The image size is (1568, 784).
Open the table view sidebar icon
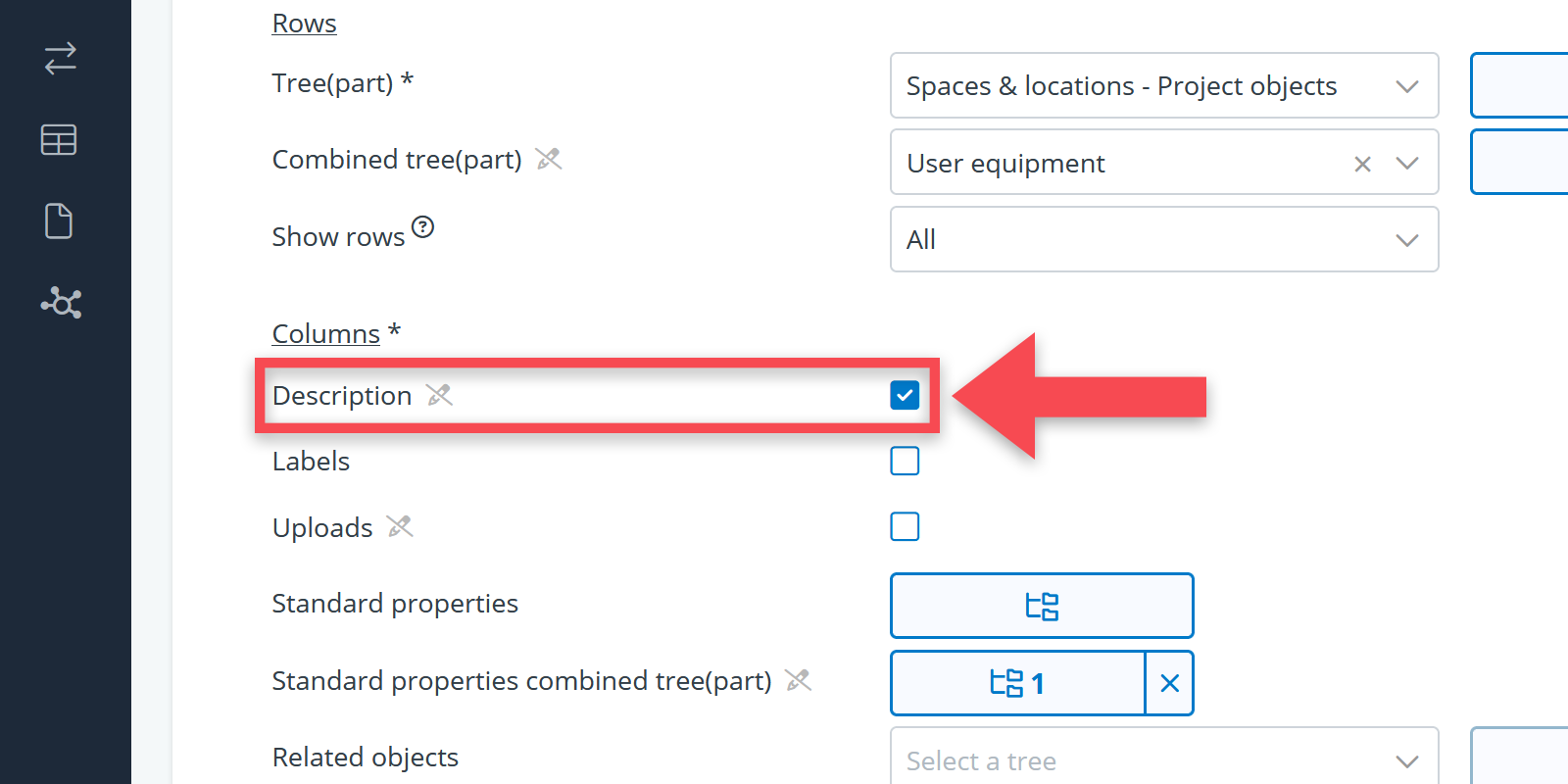59,140
